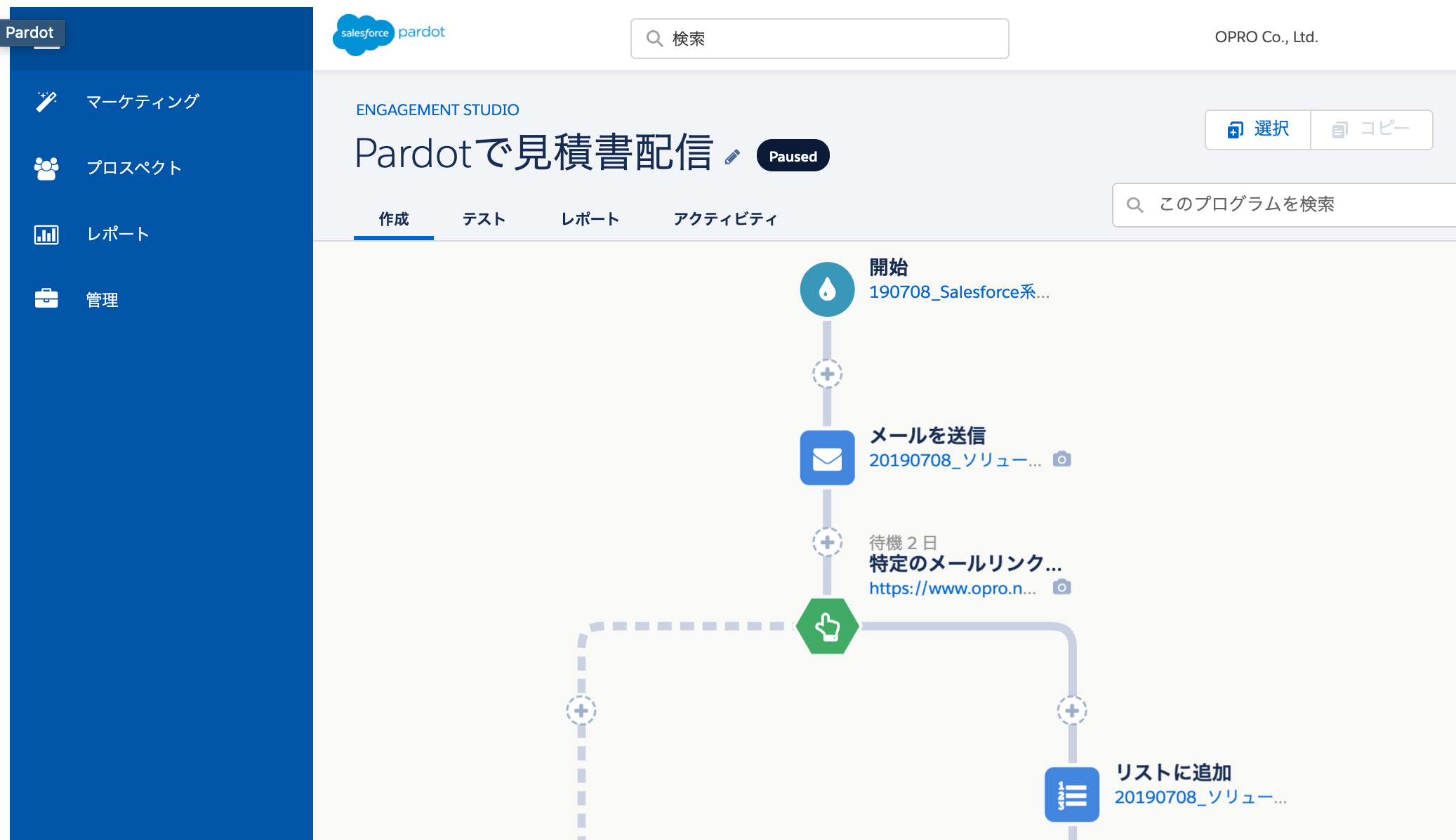This screenshot has height=840, width=1456.
Task: Click the Start droplet node icon
Action: 827,289
